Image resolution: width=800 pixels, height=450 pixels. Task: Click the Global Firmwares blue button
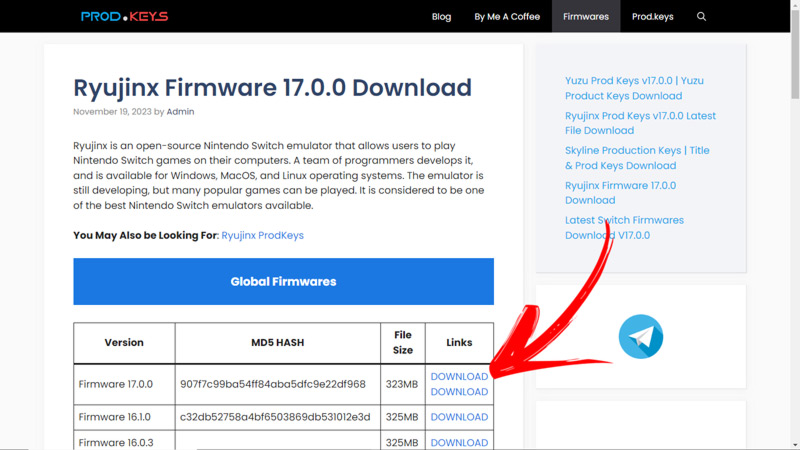(x=283, y=282)
